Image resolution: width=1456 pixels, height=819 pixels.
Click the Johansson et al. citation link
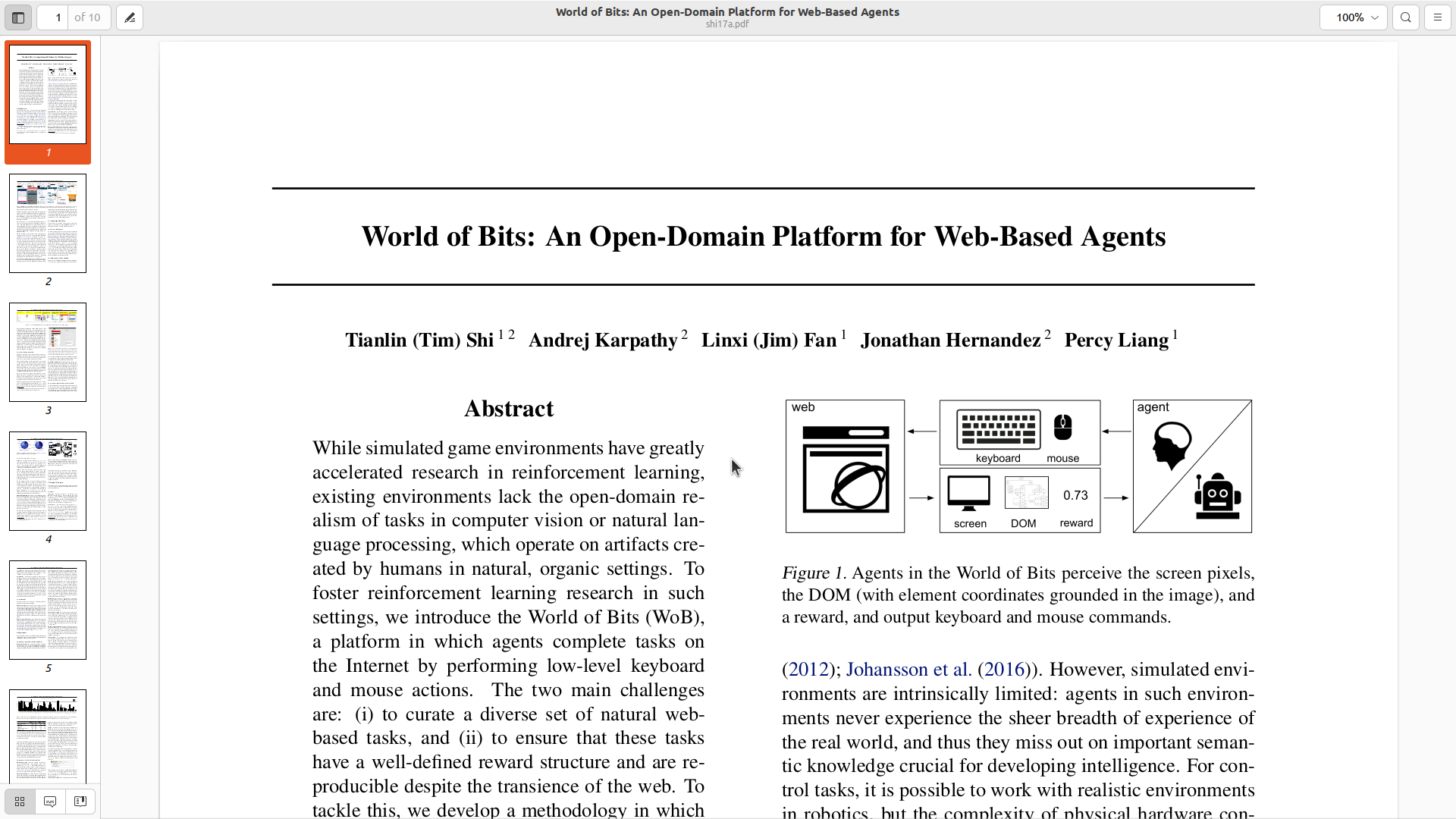[908, 670]
